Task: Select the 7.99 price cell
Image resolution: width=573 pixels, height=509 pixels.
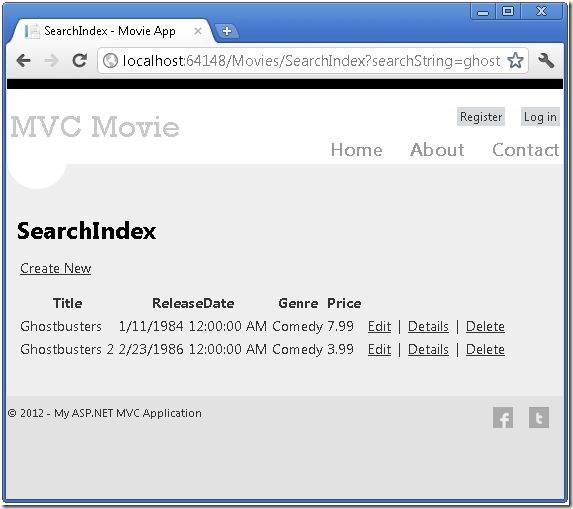Action: (341, 326)
